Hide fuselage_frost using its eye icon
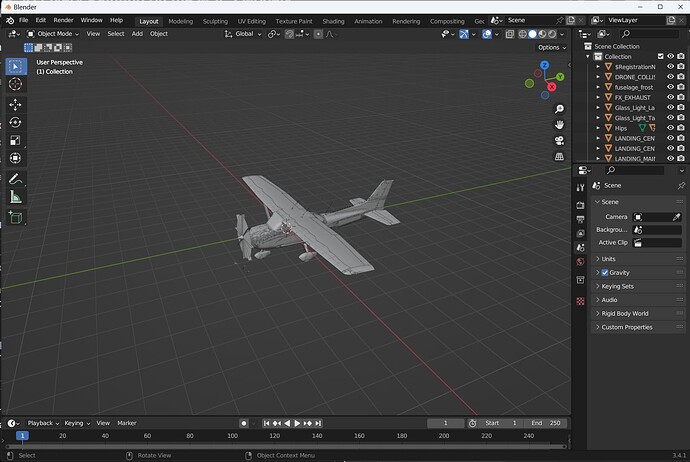The image size is (690, 462). click(670, 87)
